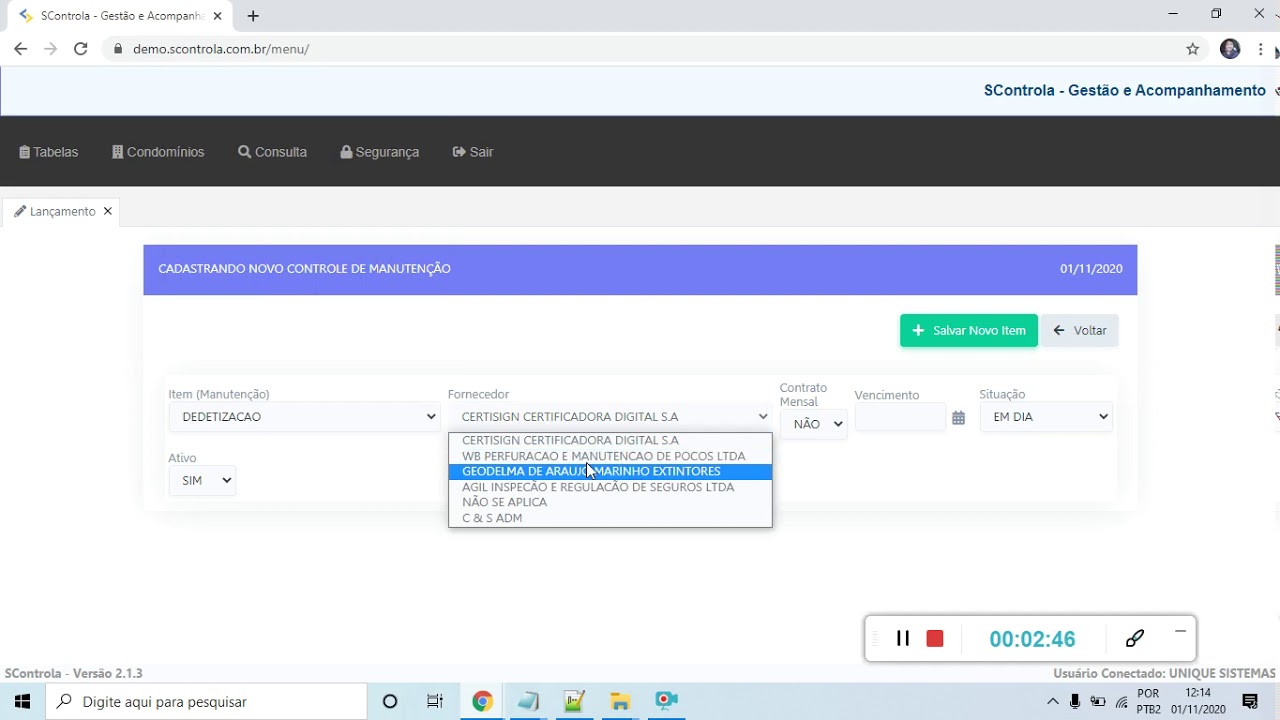
Task: Stop the screen recording
Action: [935, 638]
